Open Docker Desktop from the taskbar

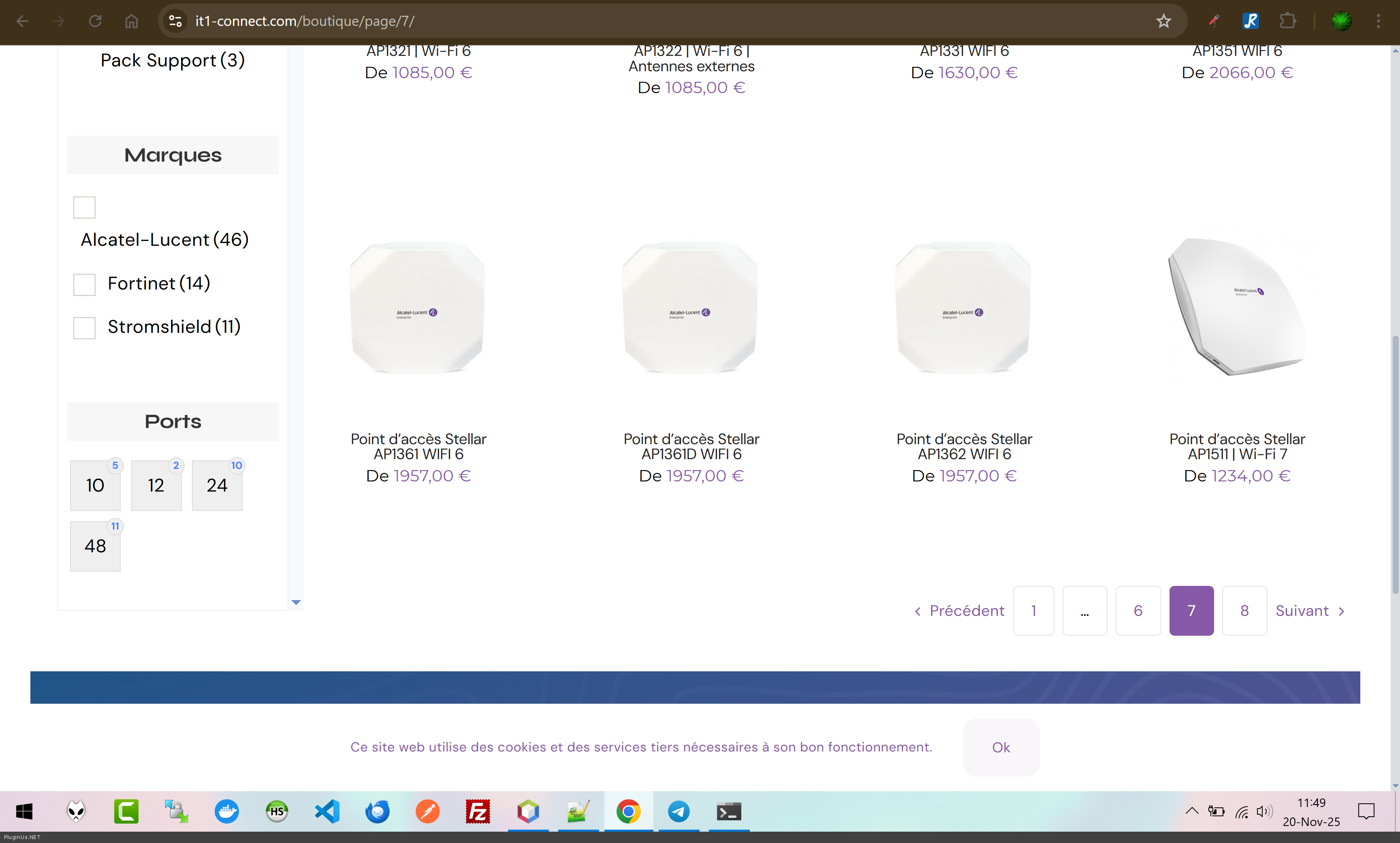(227, 811)
